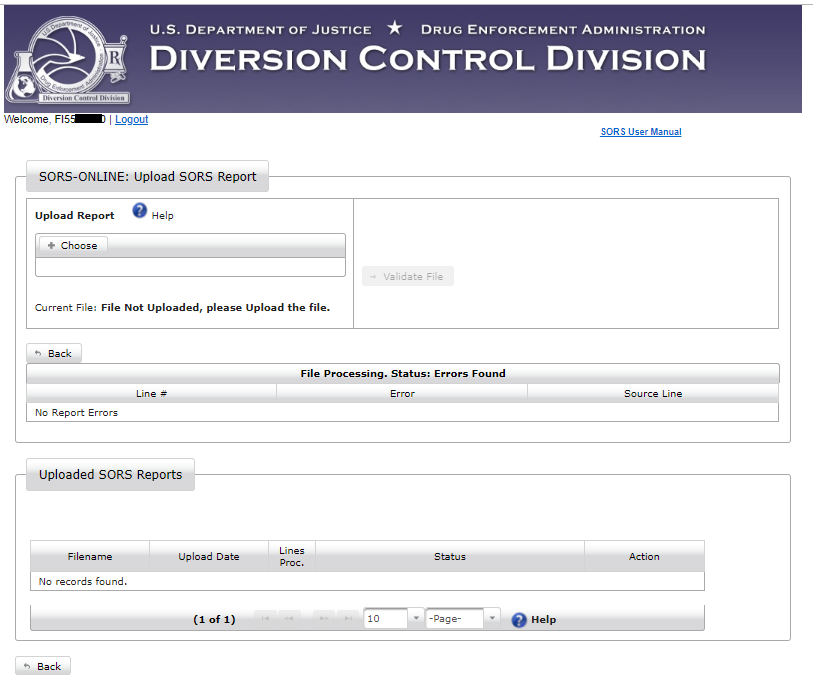Click 'SORS-ONLINE: Upload SORS Report' panel title
Screen dimensions: 813x685
coord(148,177)
